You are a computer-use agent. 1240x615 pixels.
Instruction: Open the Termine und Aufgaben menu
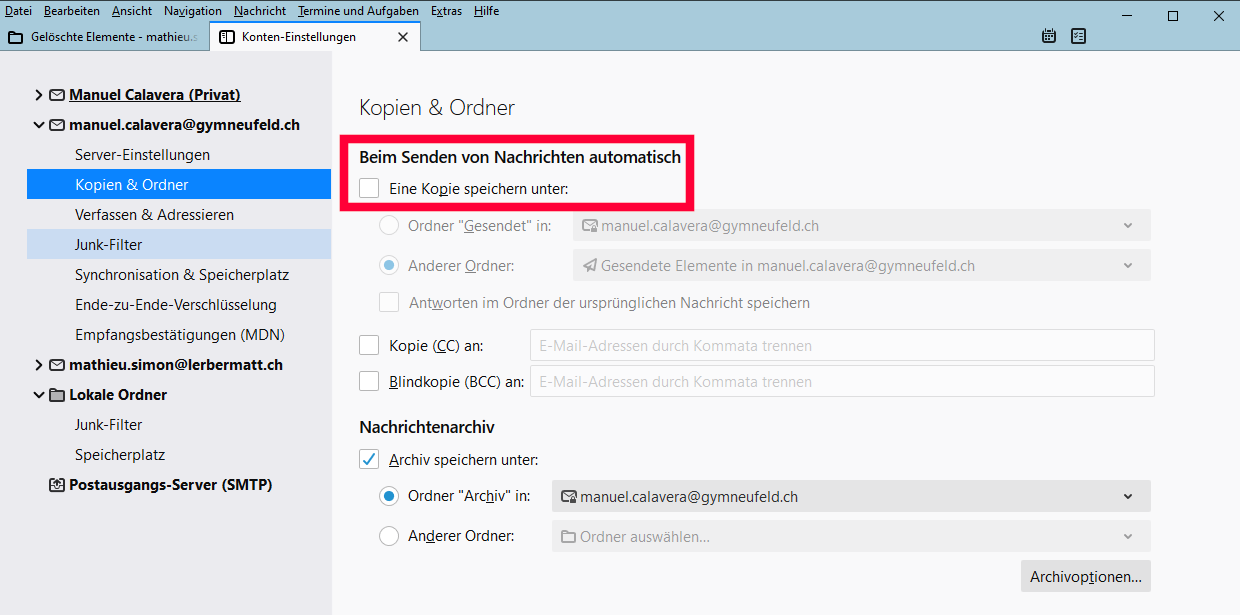coord(358,11)
